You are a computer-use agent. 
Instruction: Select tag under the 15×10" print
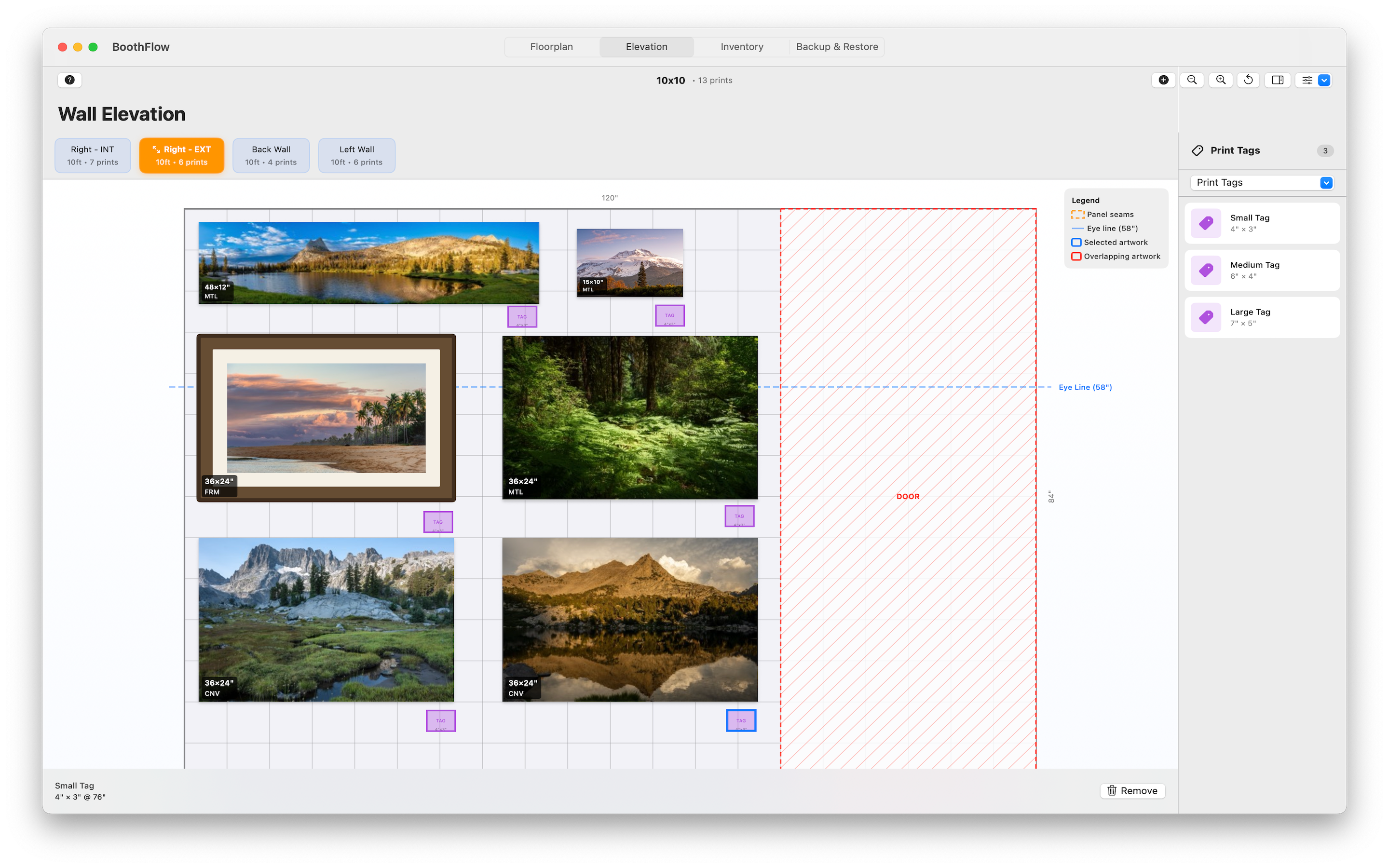pyautogui.click(x=669, y=315)
